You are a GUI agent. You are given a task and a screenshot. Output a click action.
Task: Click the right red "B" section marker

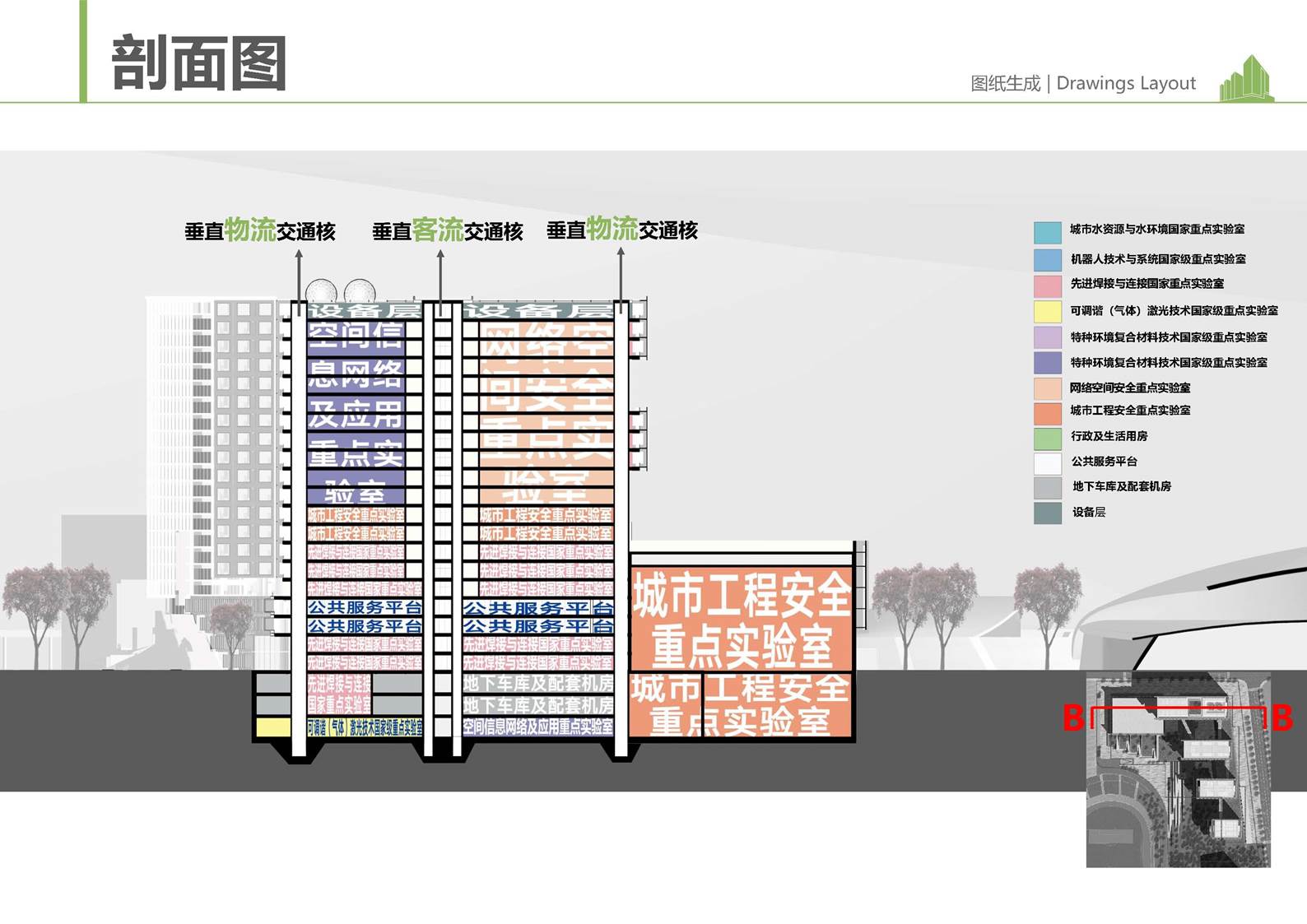[x=1282, y=717]
